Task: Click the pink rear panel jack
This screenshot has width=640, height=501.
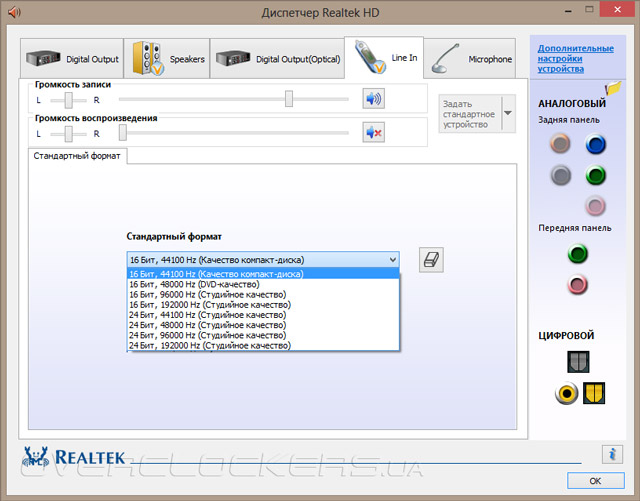Action: (595, 205)
